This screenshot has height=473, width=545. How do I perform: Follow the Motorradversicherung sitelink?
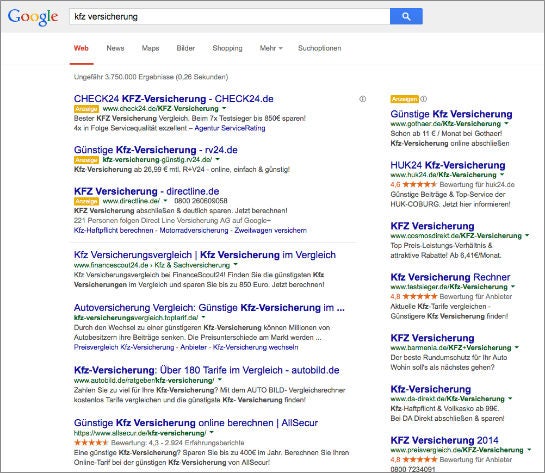tap(194, 230)
